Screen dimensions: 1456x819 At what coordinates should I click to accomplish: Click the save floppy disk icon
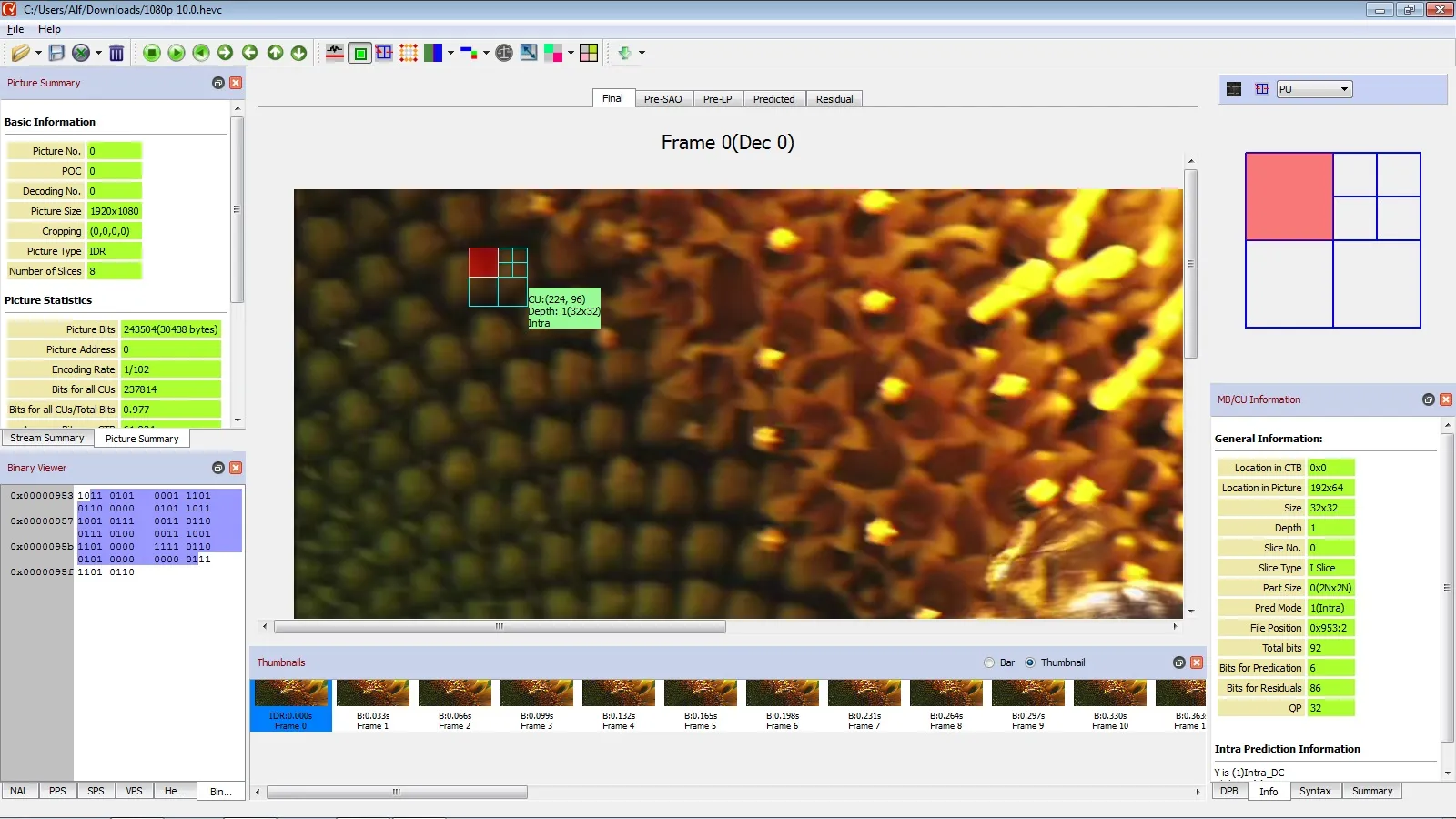pos(56,53)
